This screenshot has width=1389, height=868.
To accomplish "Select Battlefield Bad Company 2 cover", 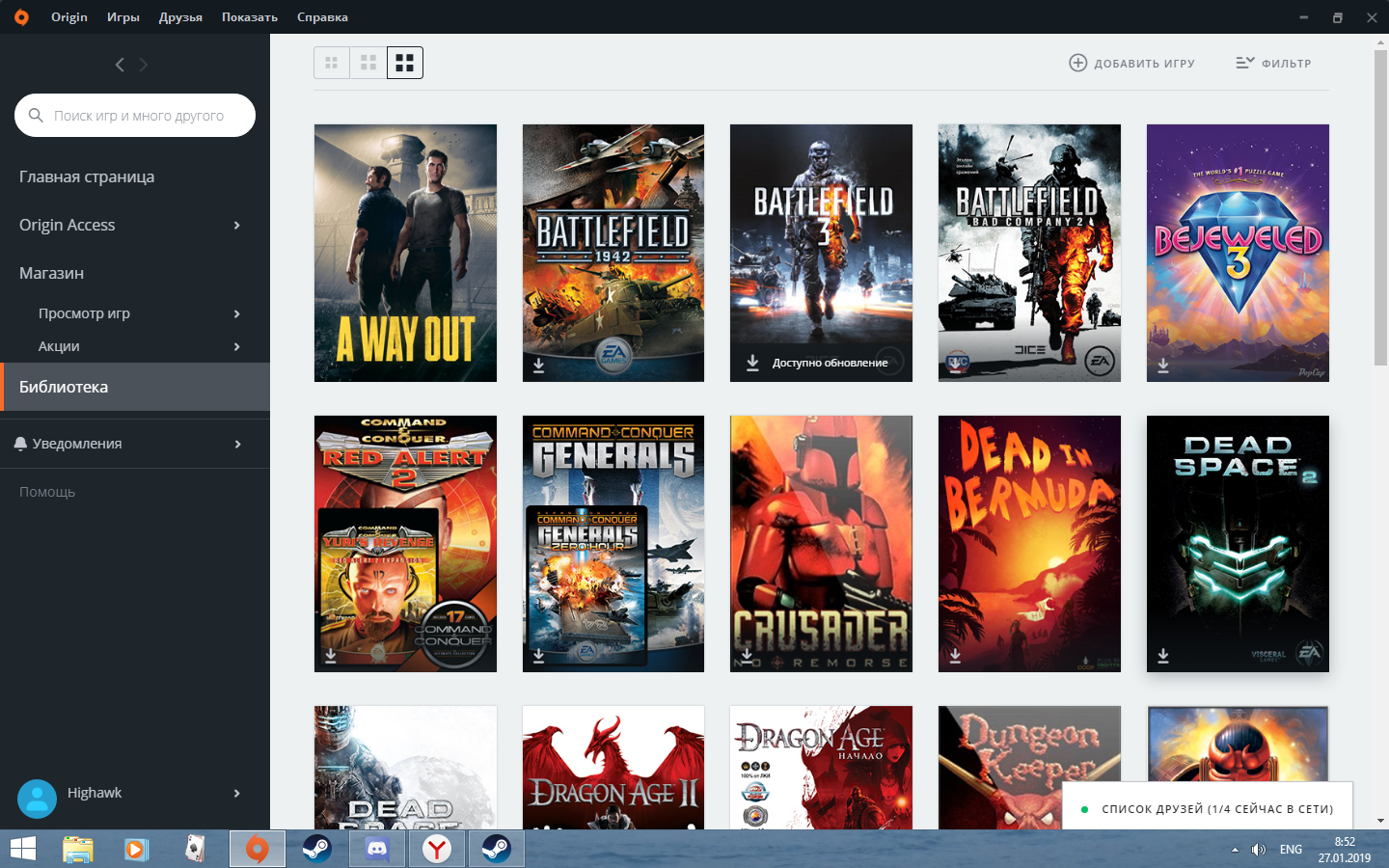I will [1029, 253].
